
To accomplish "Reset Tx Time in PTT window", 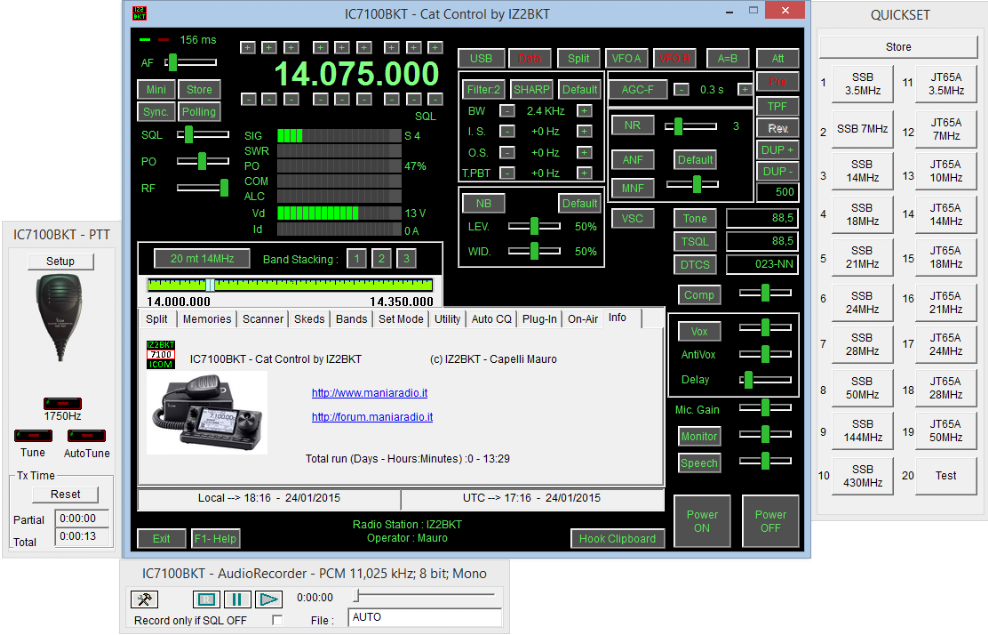I will coord(65,495).
